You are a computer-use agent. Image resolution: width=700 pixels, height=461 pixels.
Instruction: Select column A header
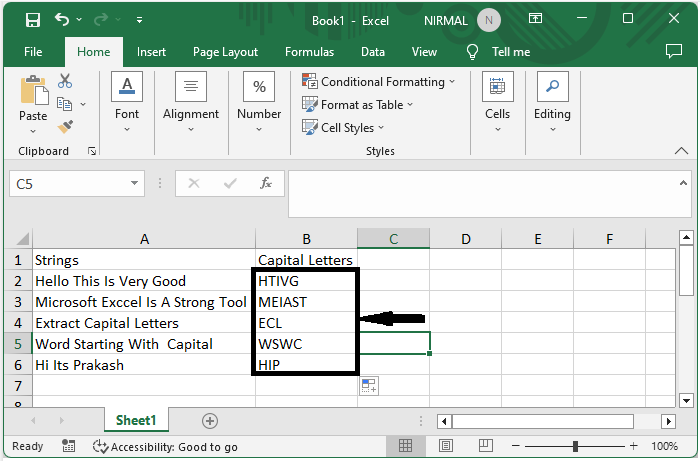coord(144,239)
